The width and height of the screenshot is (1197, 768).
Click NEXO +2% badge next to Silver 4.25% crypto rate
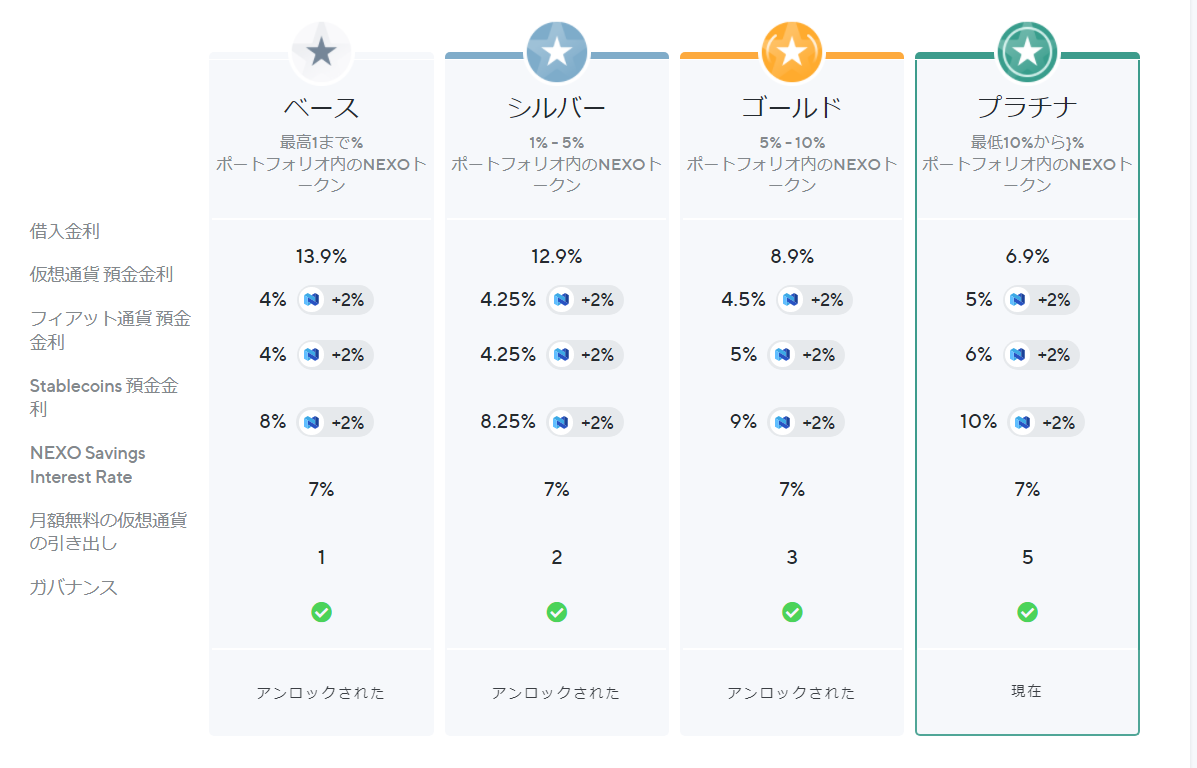(585, 300)
